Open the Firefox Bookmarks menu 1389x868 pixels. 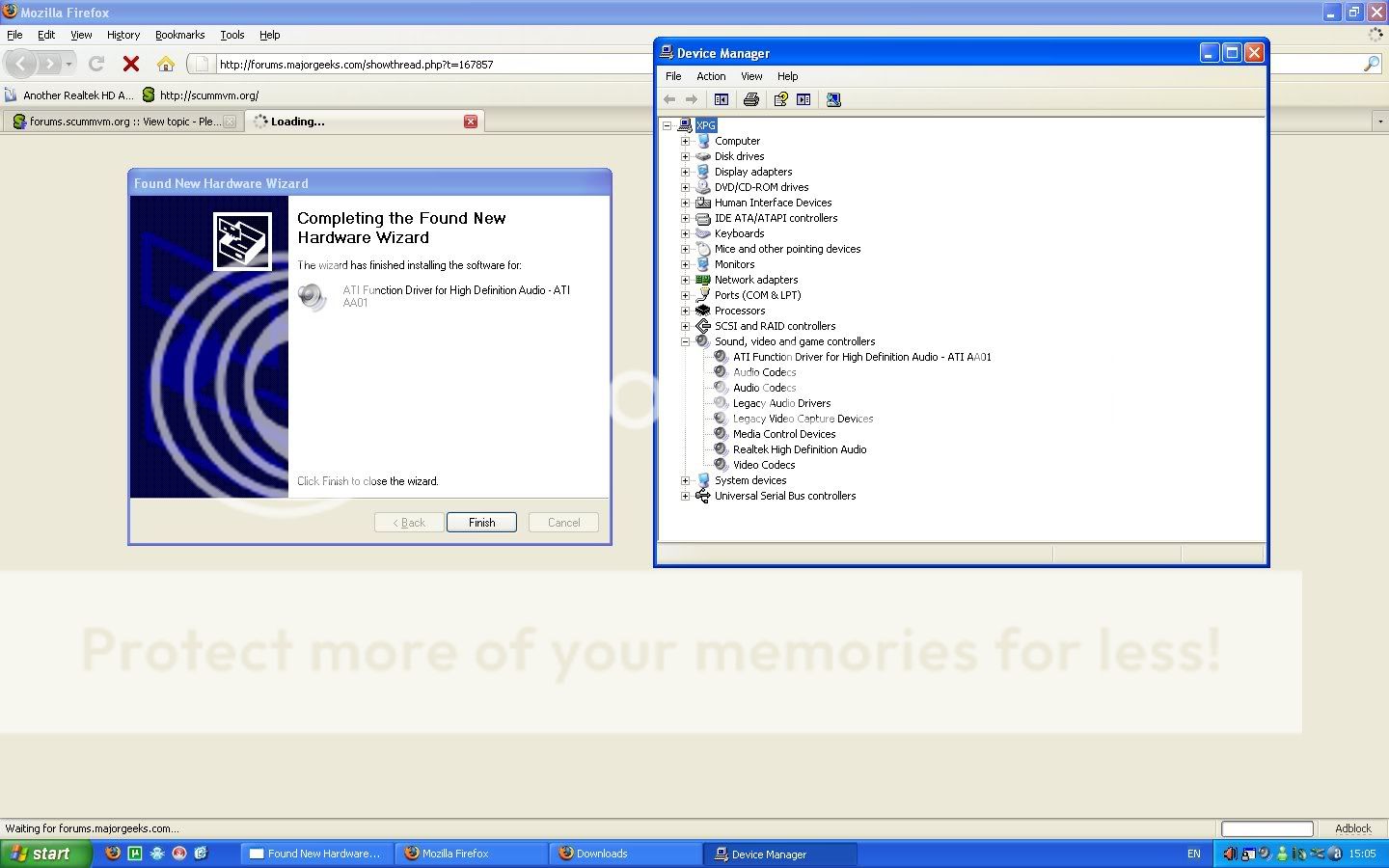click(179, 35)
